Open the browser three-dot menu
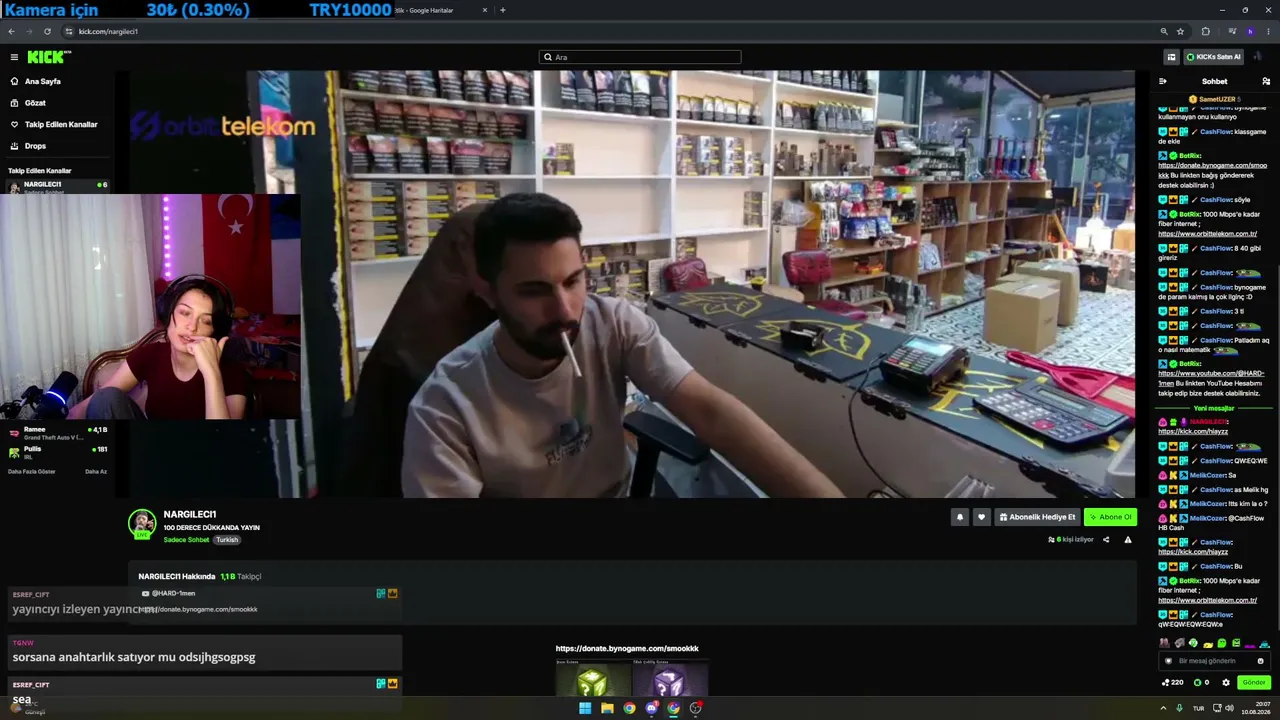1280x720 pixels. pyautogui.click(x=1267, y=31)
